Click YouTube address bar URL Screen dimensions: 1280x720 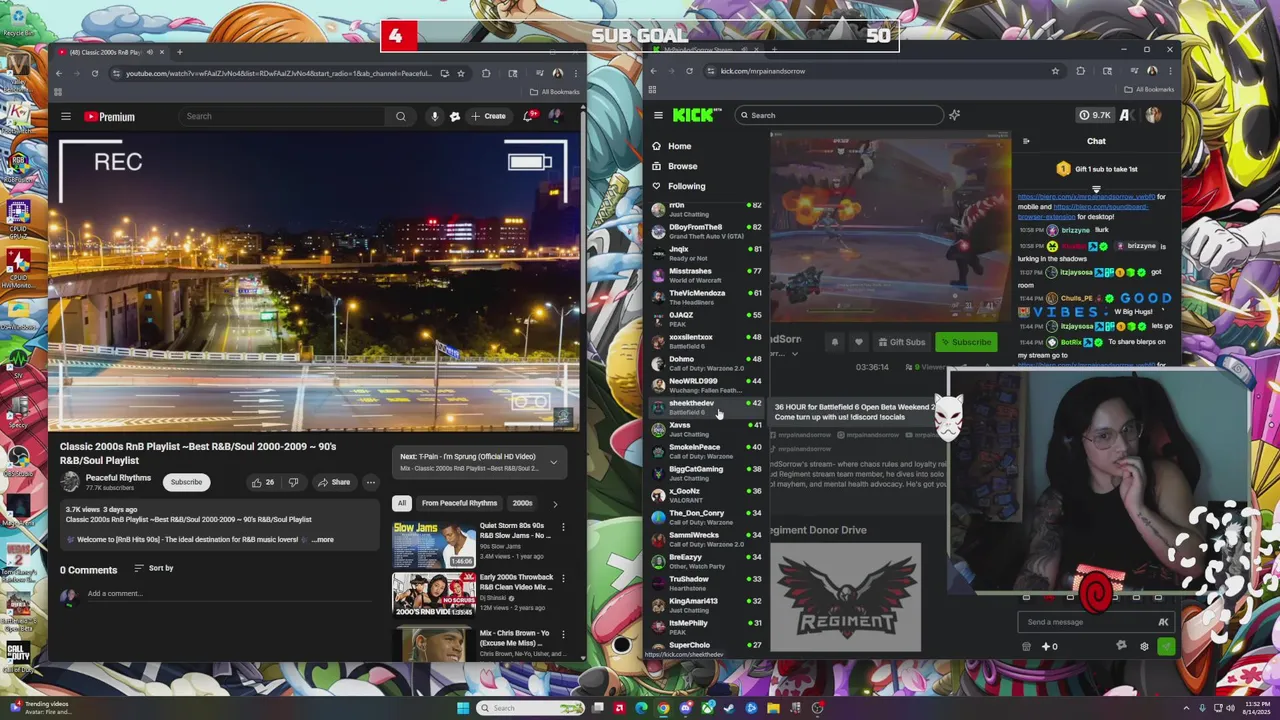279,73
